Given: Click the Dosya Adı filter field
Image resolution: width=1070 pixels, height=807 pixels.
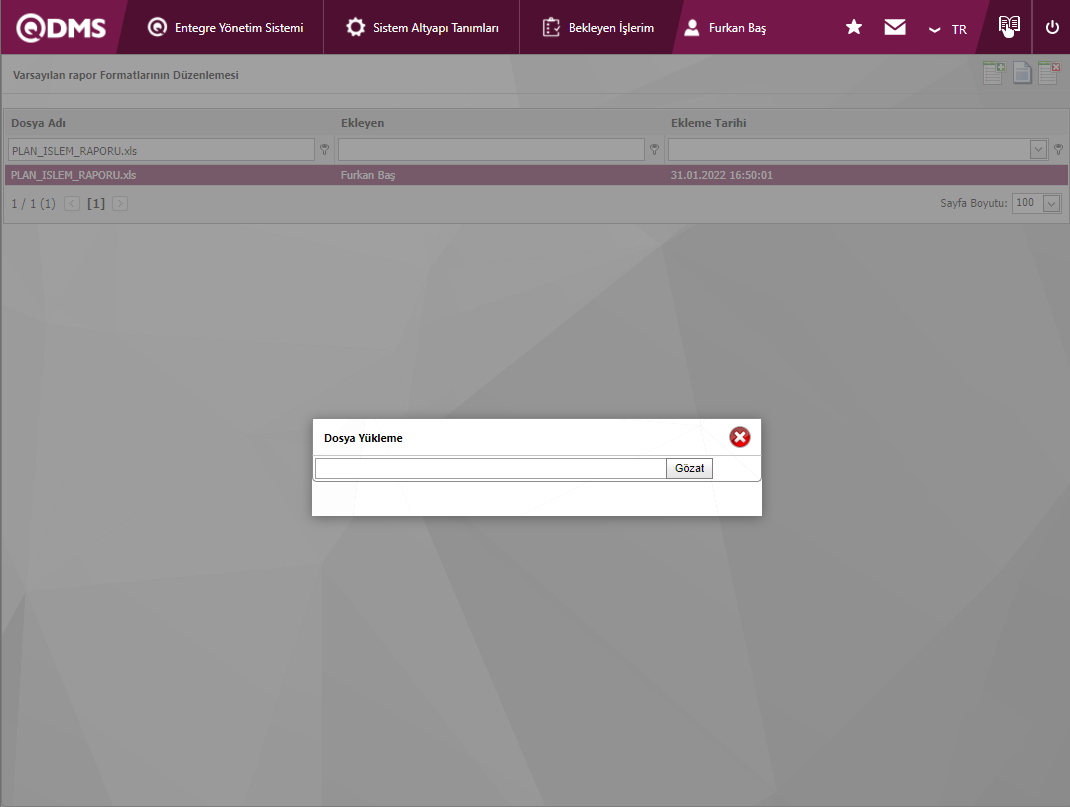Looking at the screenshot, I should point(161,150).
